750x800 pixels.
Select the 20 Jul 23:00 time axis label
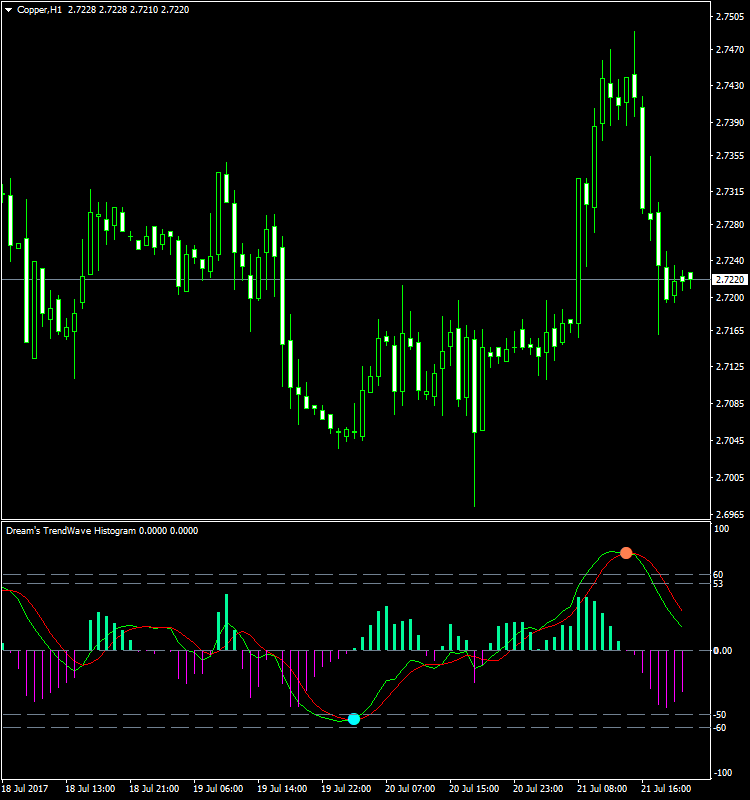point(538,789)
